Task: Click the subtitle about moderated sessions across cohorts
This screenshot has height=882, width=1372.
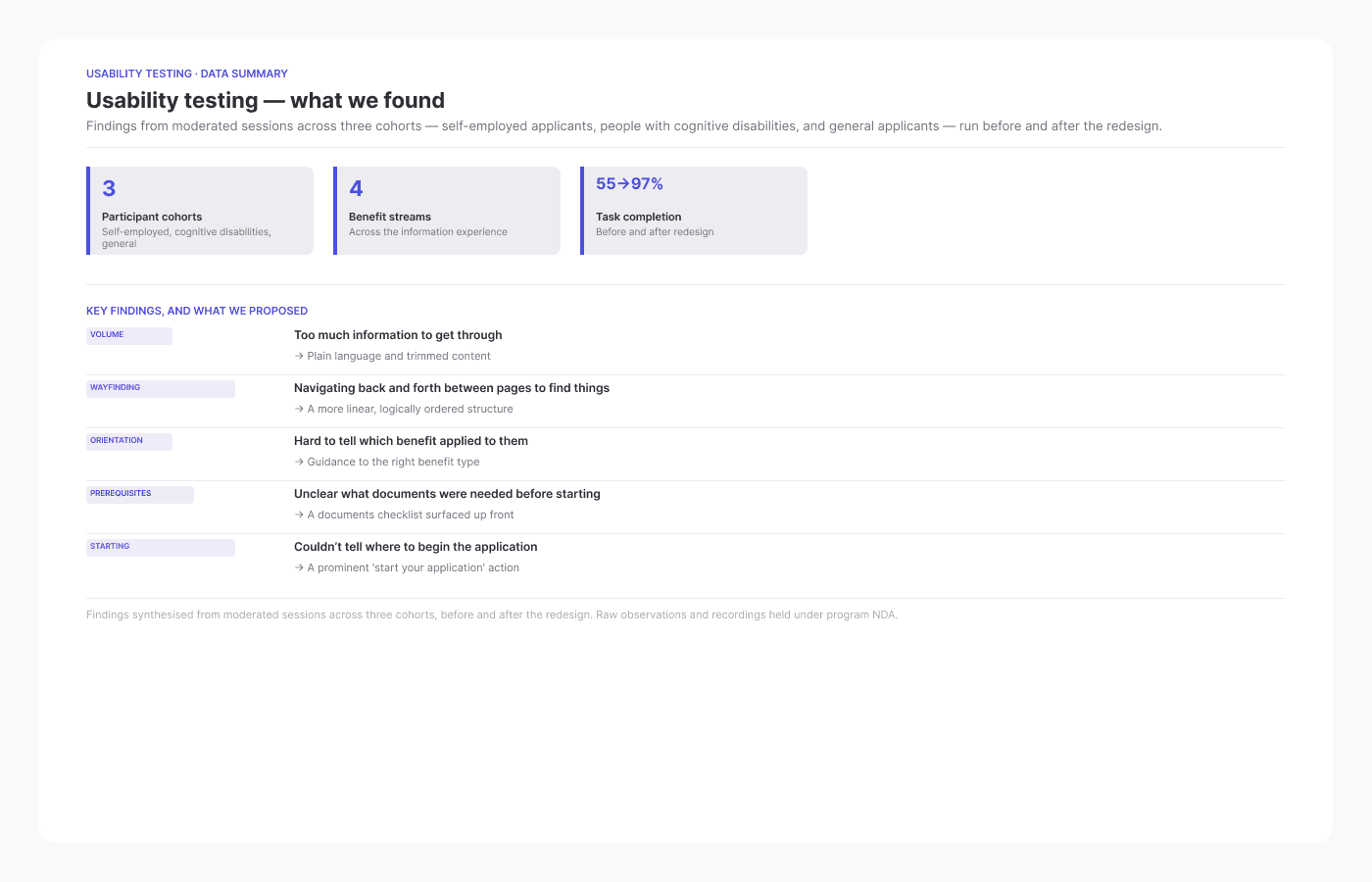Action: [624, 126]
